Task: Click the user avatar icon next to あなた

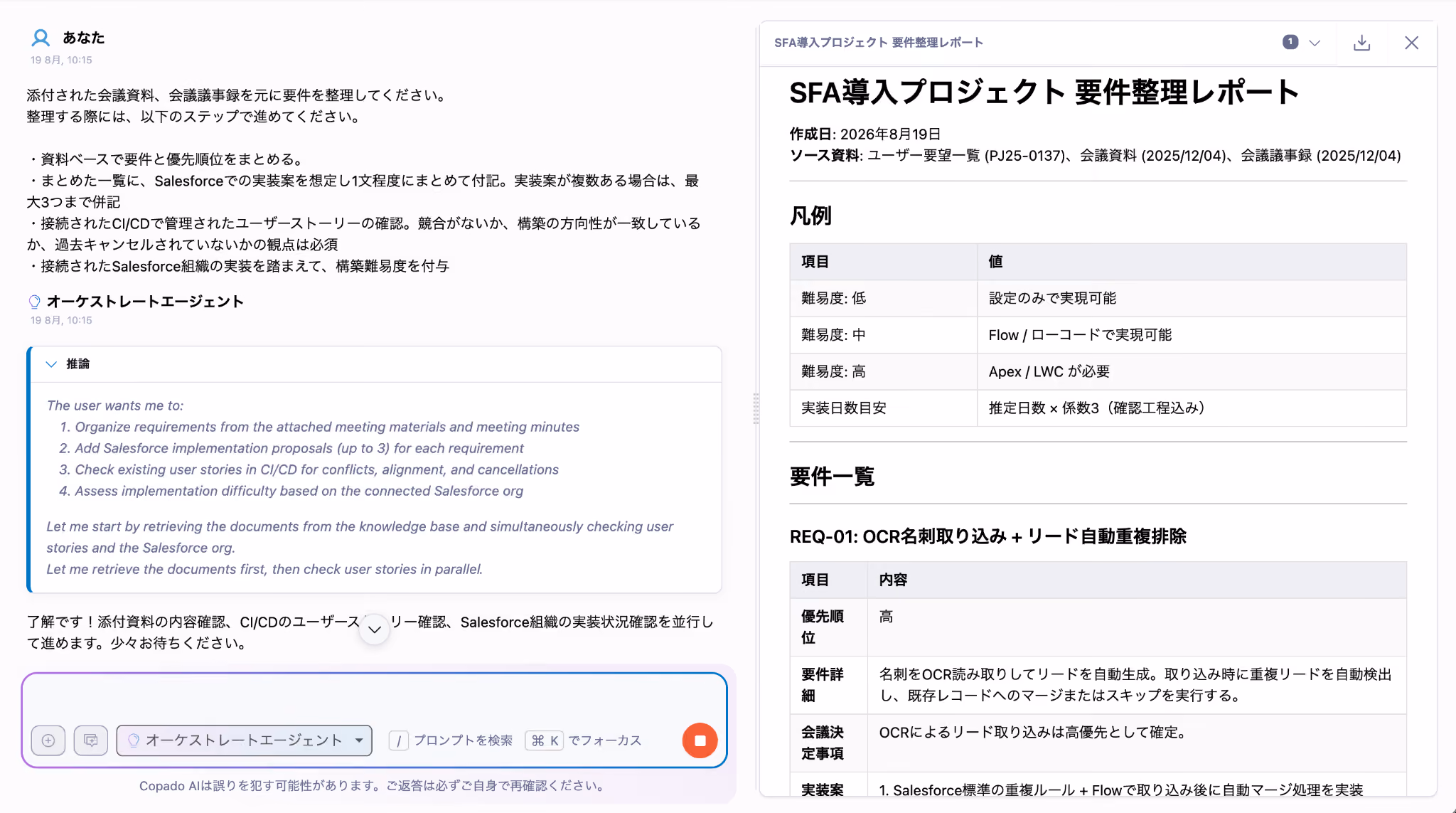Action: [x=41, y=38]
